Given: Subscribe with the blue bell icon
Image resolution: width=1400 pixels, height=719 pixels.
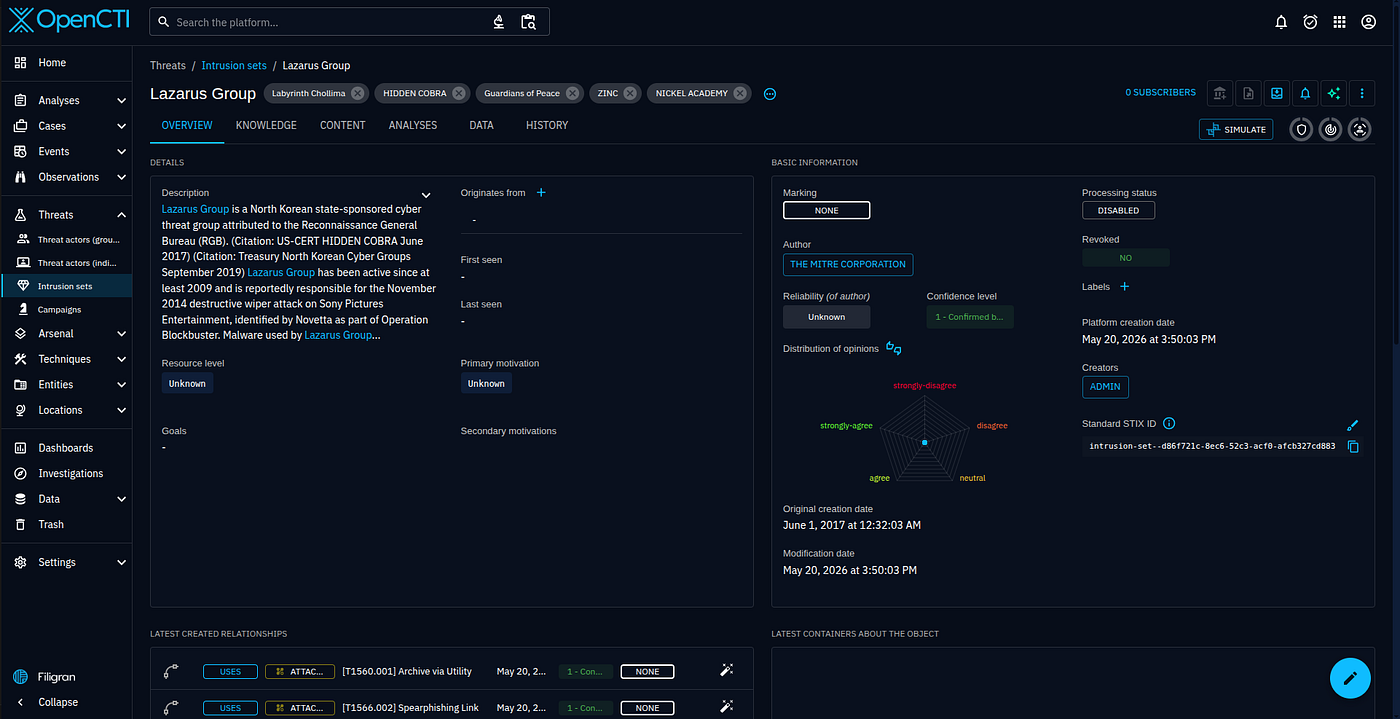Looking at the screenshot, I should point(1305,93).
